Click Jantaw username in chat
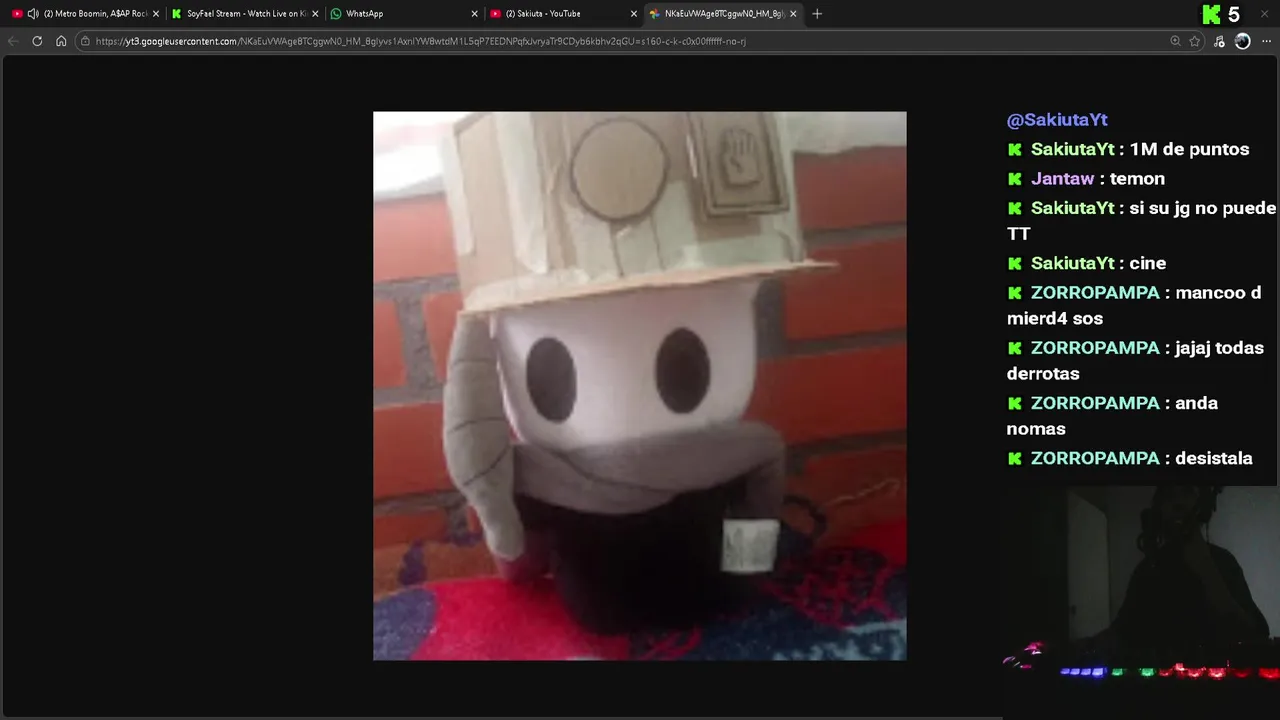Screen dimensions: 1280x720 pos(1062,179)
